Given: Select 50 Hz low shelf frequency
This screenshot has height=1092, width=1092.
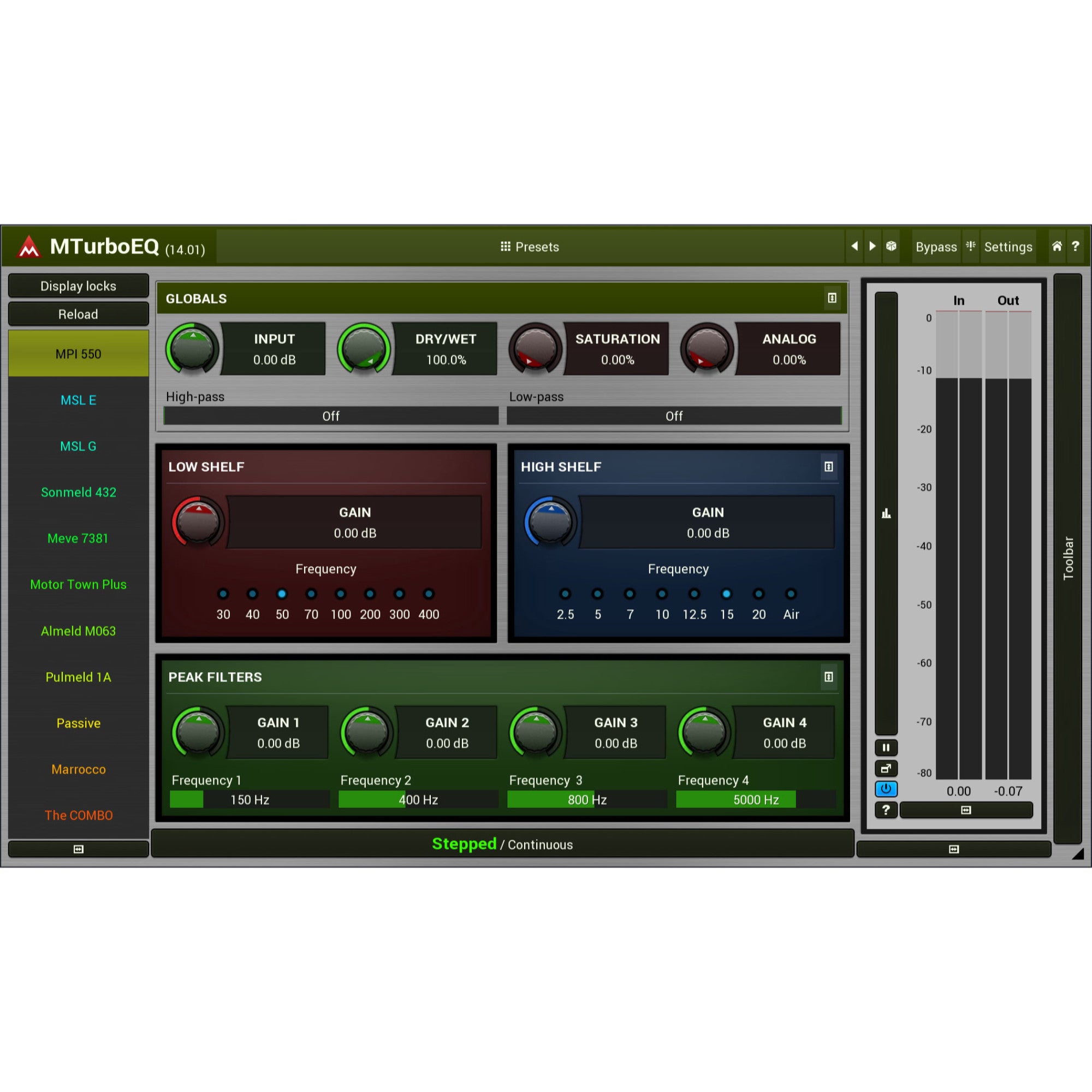Looking at the screenshot, I should [x=282, y=594].
